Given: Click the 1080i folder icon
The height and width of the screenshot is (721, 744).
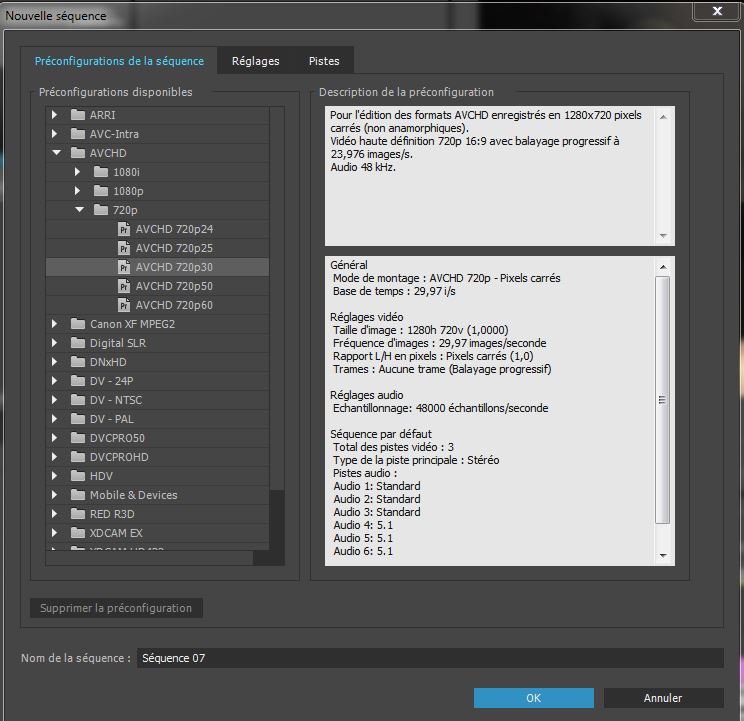Looking at the screenshot, I should pyautogui.click(x=101, y=172).
